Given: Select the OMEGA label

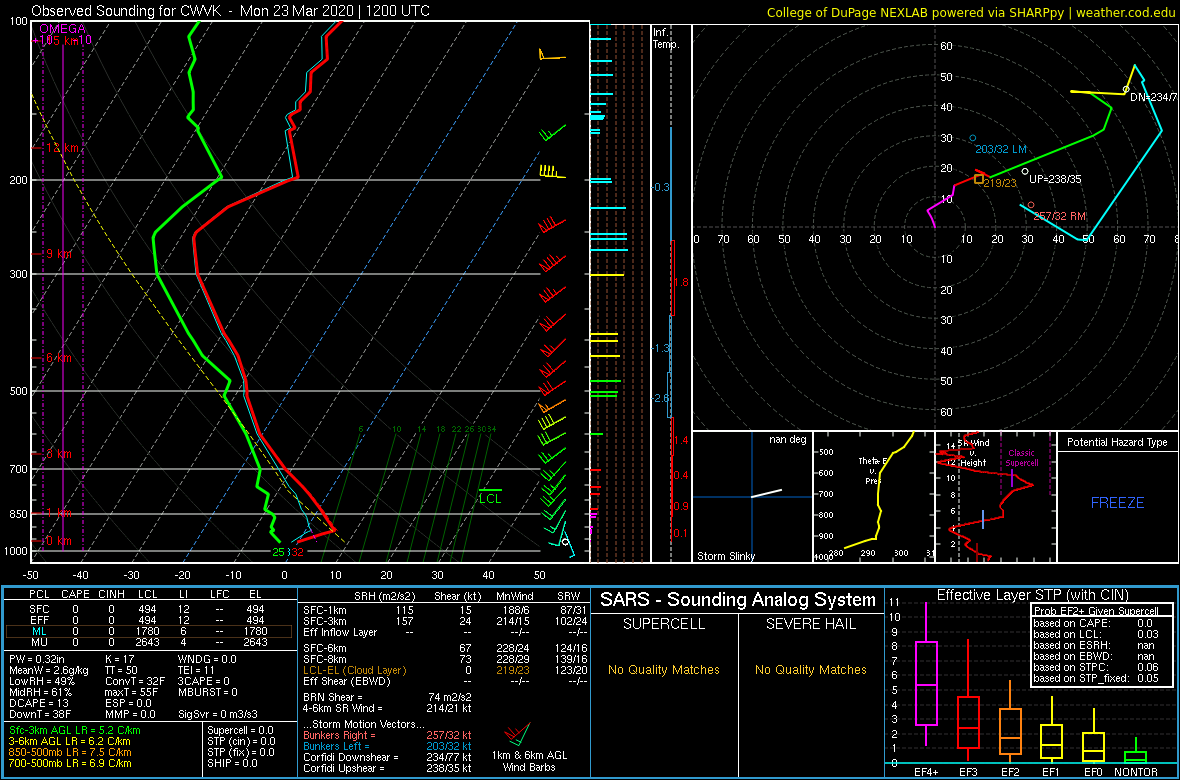Looking at the screenshot, I should (62, 29).
